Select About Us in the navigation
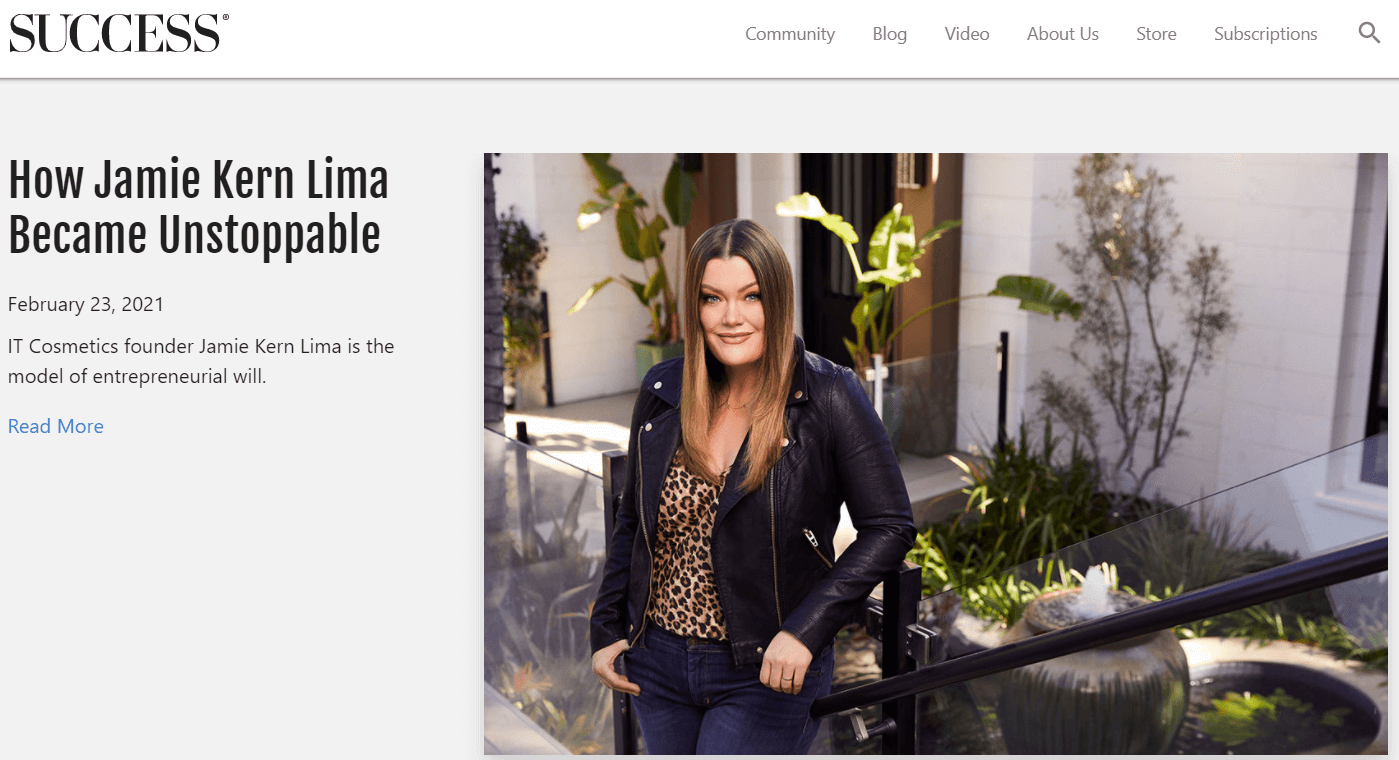Viewport: 1399px width, 760px height. (x=1063, y=34)
